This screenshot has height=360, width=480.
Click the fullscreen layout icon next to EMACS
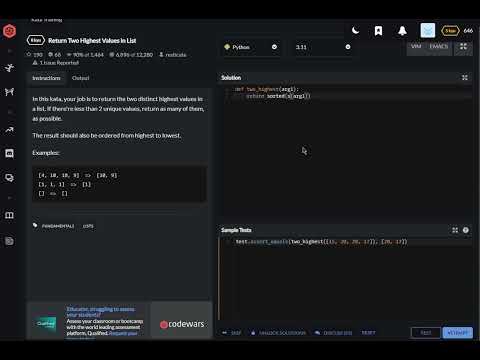pos(463,46)
